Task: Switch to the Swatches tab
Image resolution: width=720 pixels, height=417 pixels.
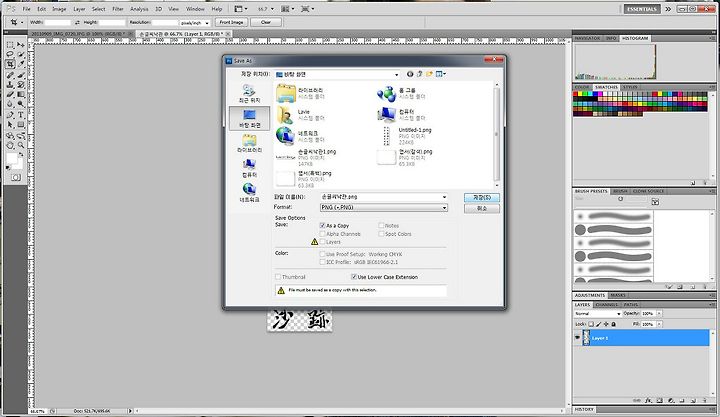Action: click(606, 87)
